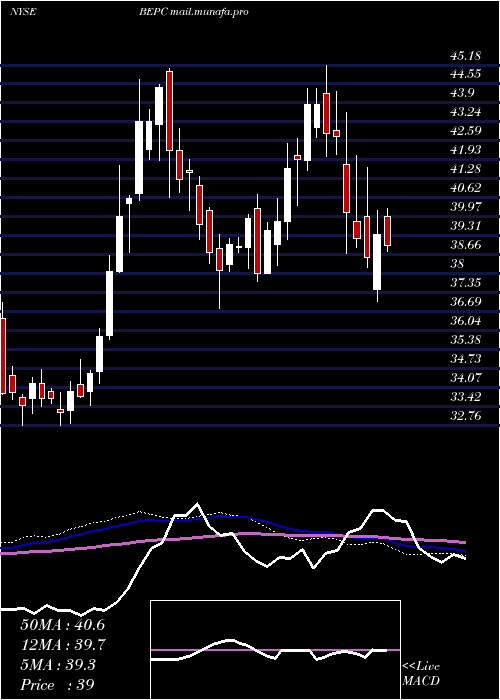The height and width of the screenshot is (700, 500).
Task: Click the NYSE exchange label
Action: [23, 12]
